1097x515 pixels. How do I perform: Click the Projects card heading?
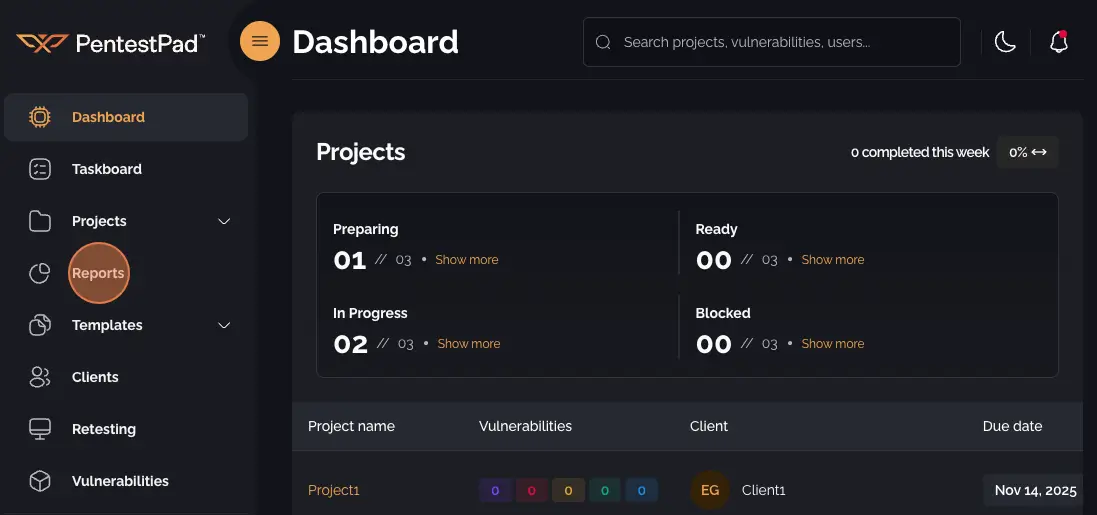pyautogui.click(x=361, y=152)
